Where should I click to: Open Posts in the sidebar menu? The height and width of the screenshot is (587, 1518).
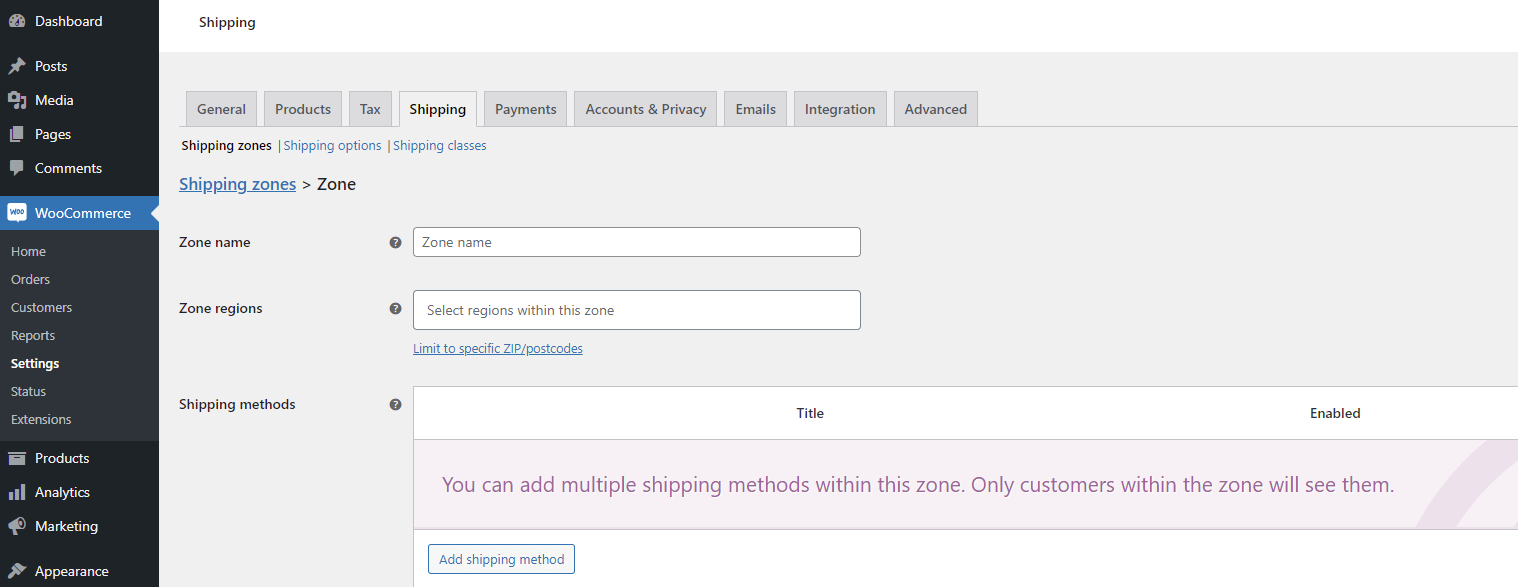coord(79,66)
